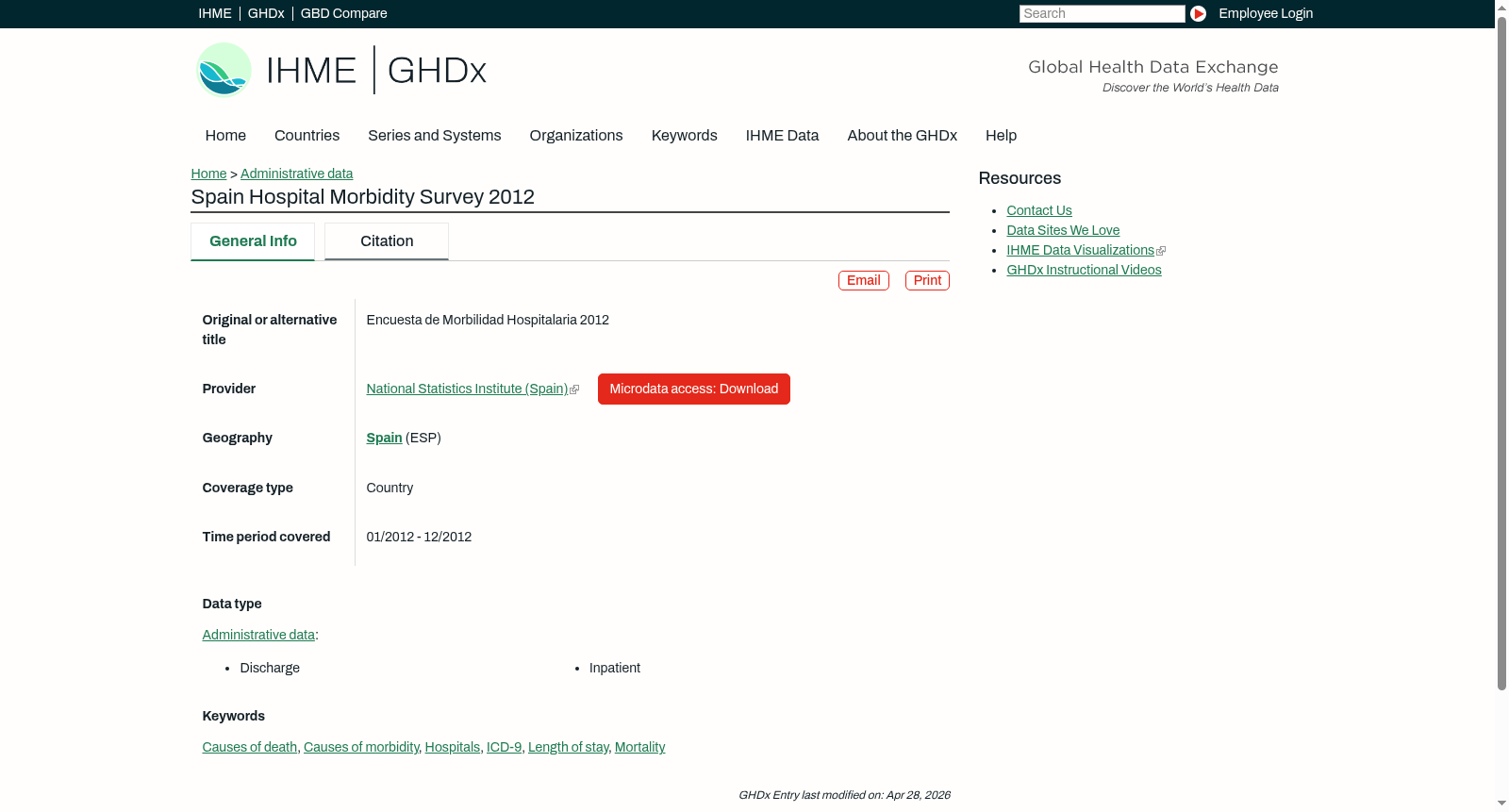The image size is (1509, 812).
Task: Click the GHDx logo text in header
Action: 437,71
